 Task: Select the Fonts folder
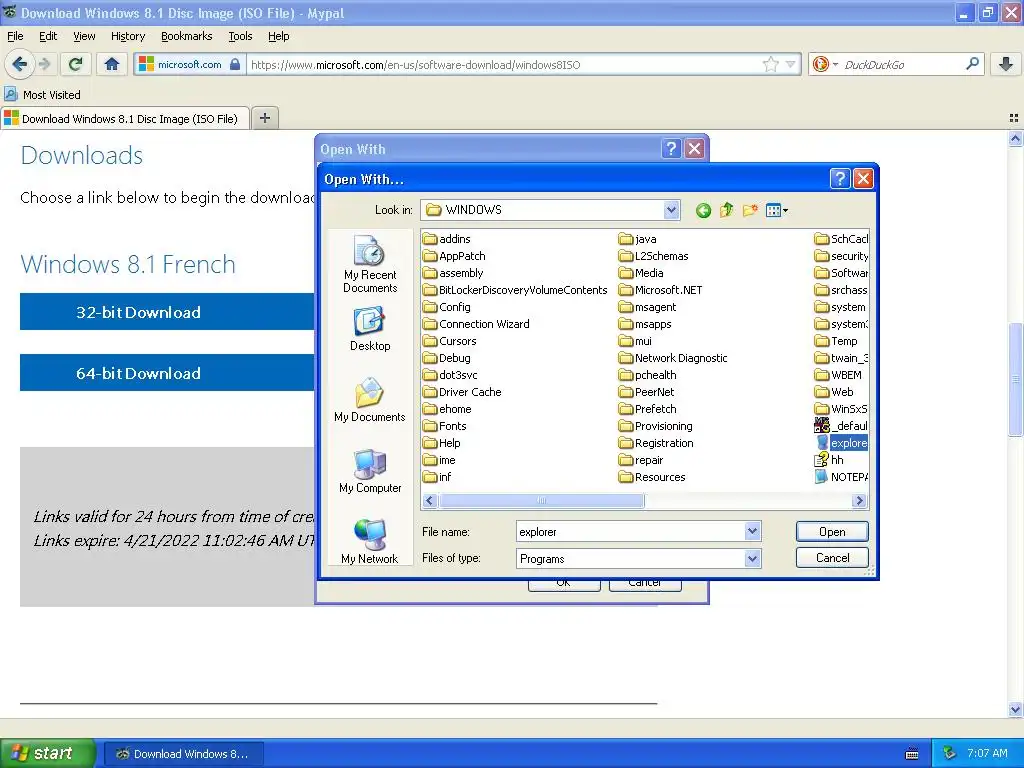pos(445,426)
